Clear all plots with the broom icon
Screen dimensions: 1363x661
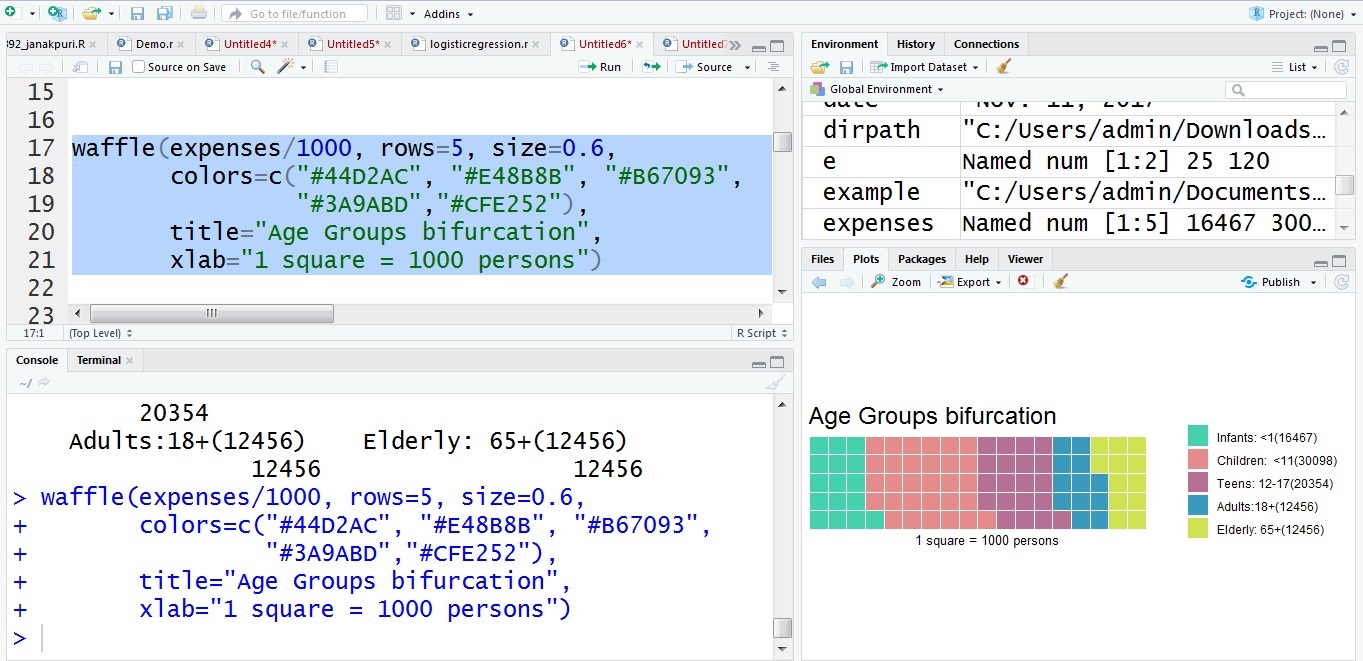coord(1061,282)
